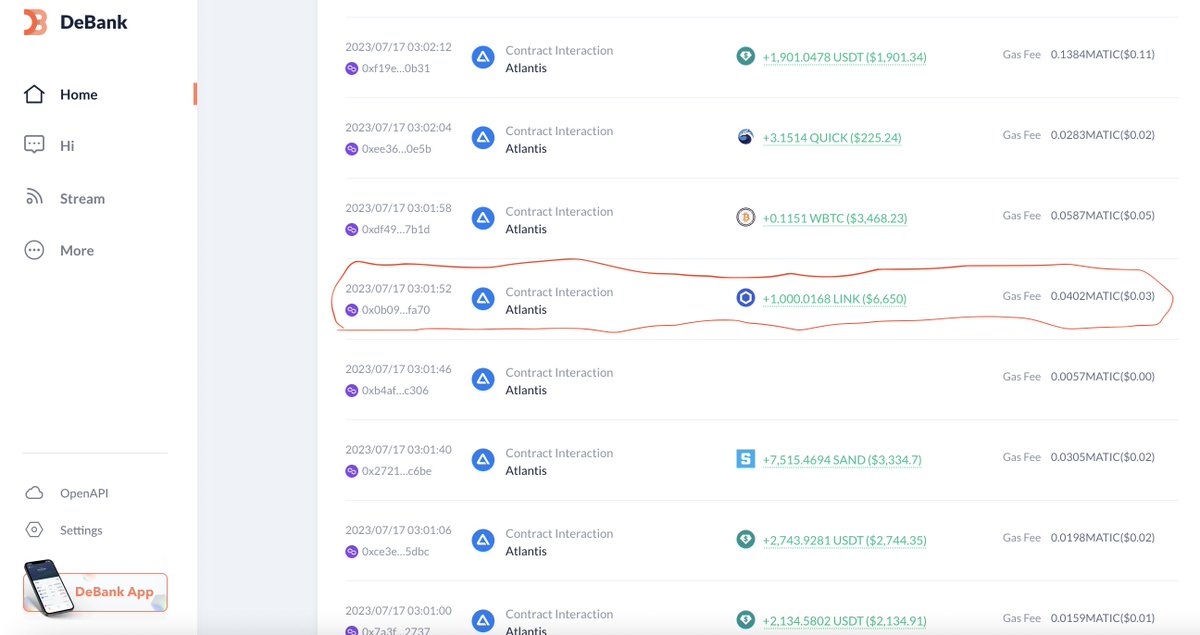The width and height of the screenshot is (1200, 635).
Task: Click gas fee 0.1384MATIC($0.11)
Action: pos(1102,54)
